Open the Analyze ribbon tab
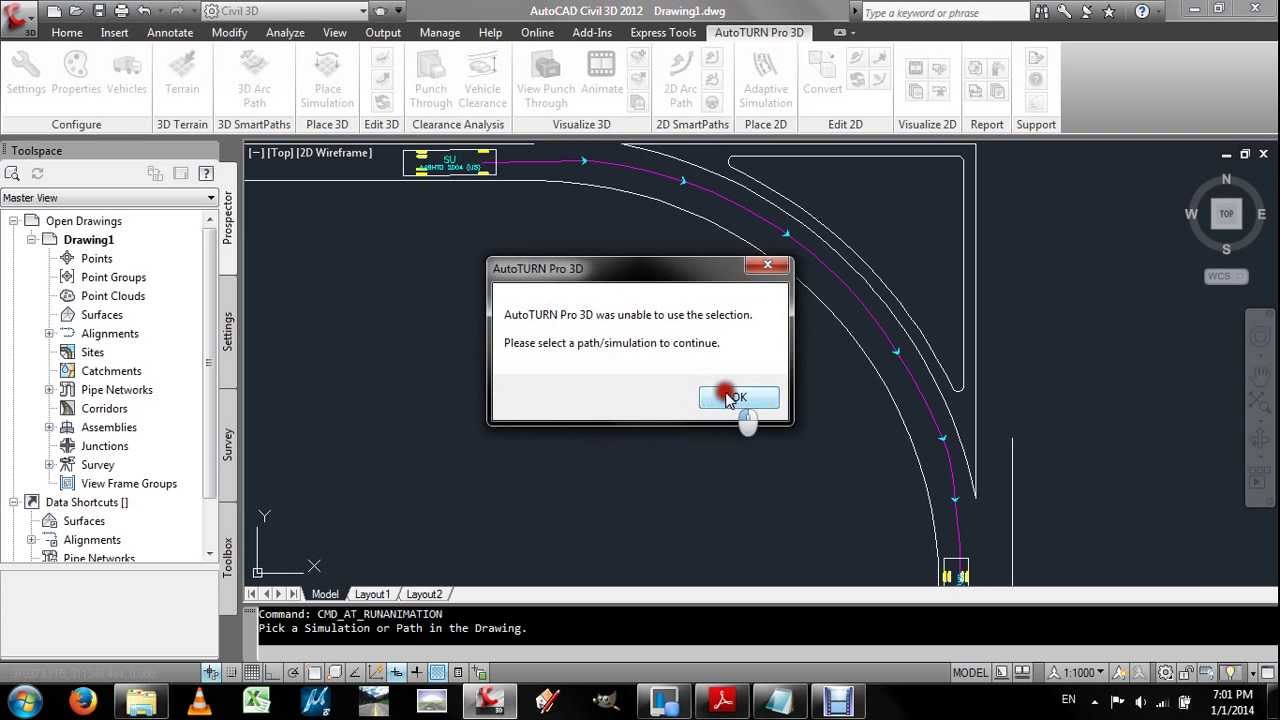1280x720 pixels. click(x=285, y=32)
